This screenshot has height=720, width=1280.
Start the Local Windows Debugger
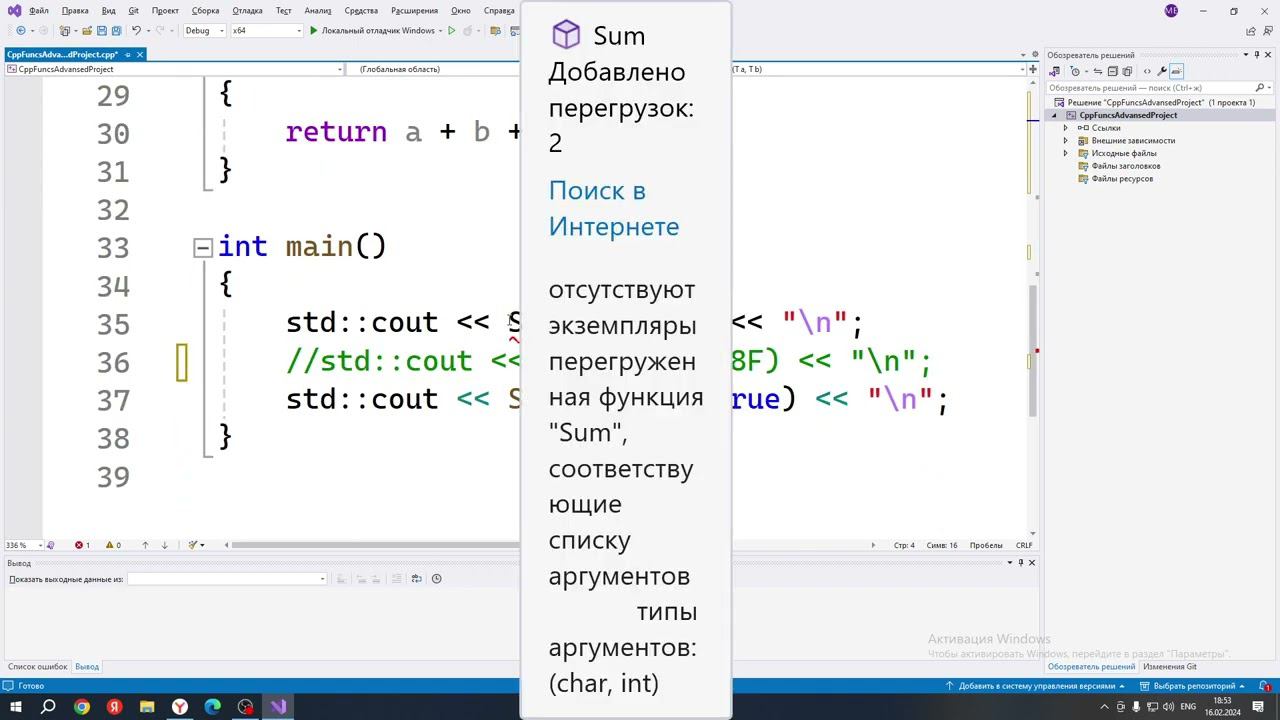pos(372,31)
